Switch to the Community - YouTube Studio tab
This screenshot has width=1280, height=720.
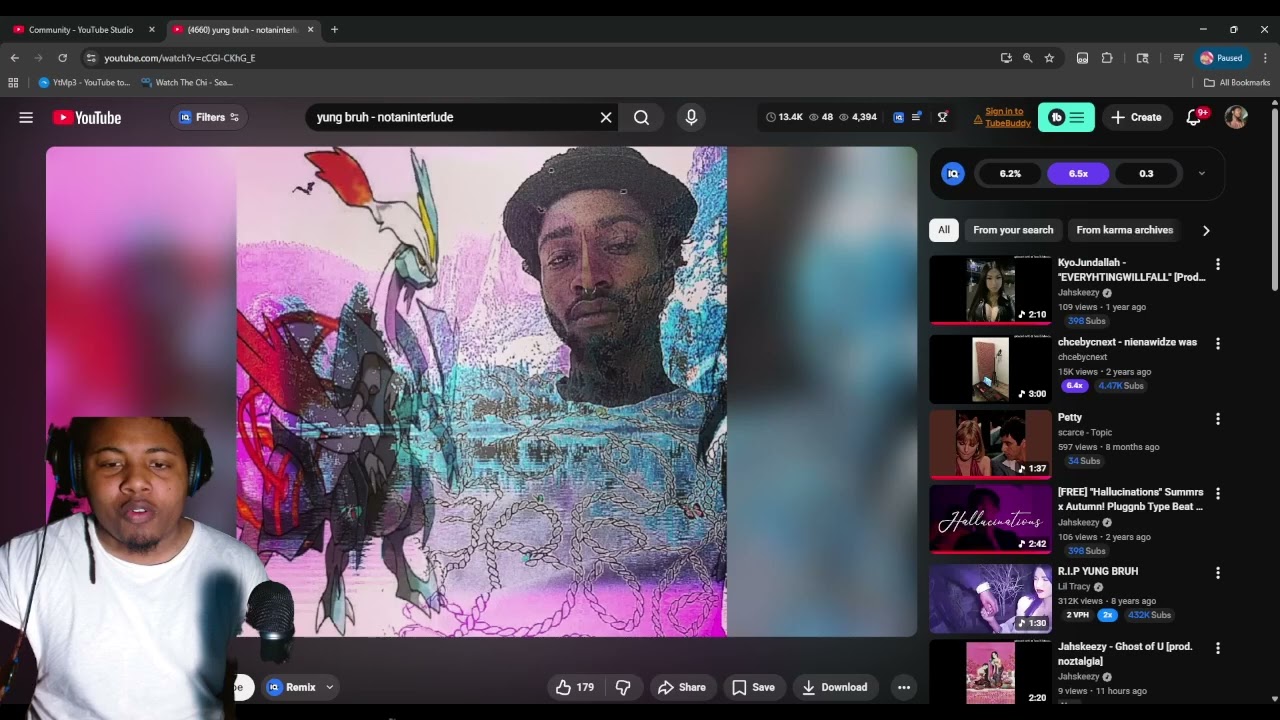80,30
